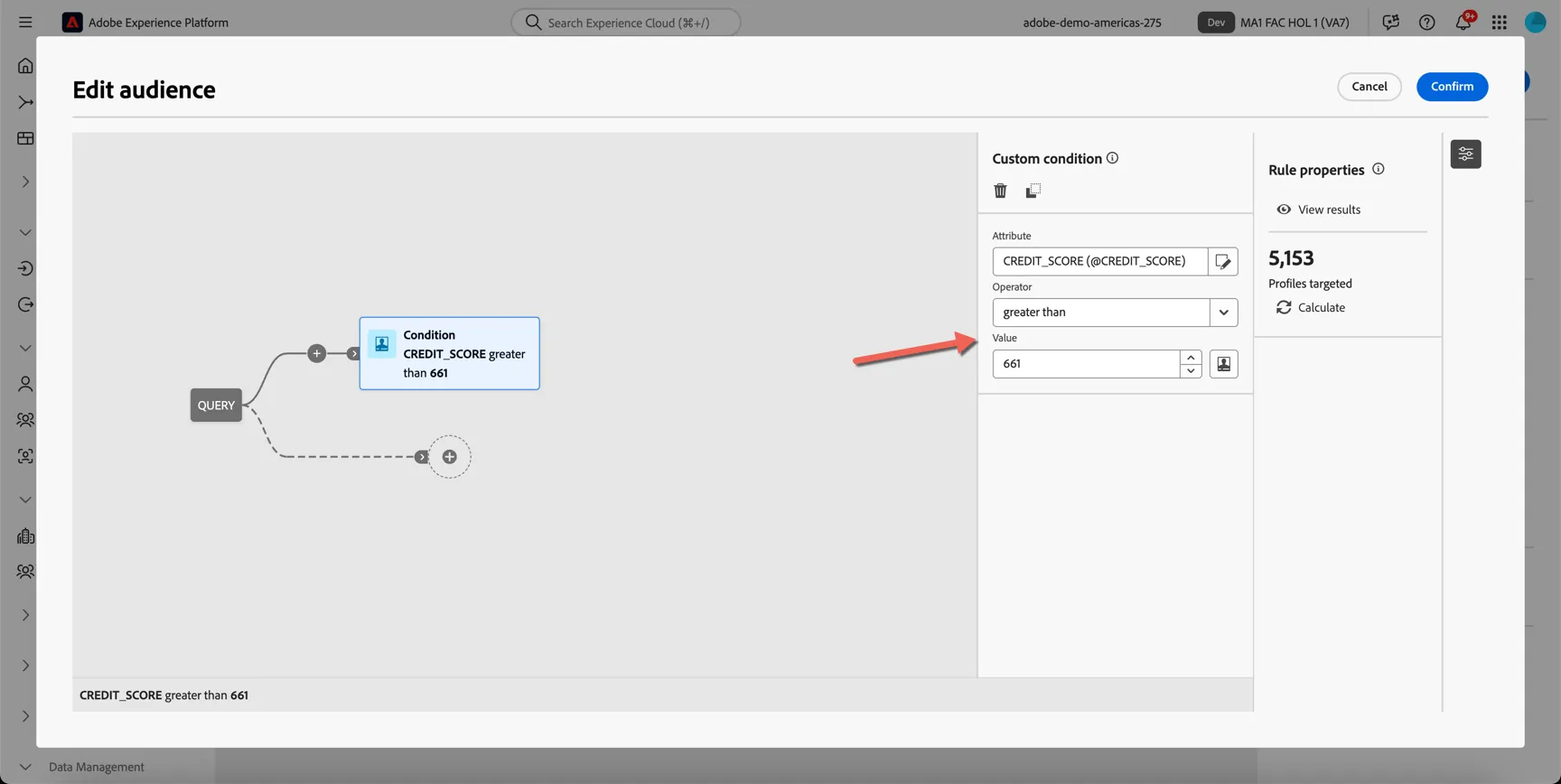Open the MA1 FAC HOL 1 sandbox switcher
1561x784 pixels.
[1273, 23]
